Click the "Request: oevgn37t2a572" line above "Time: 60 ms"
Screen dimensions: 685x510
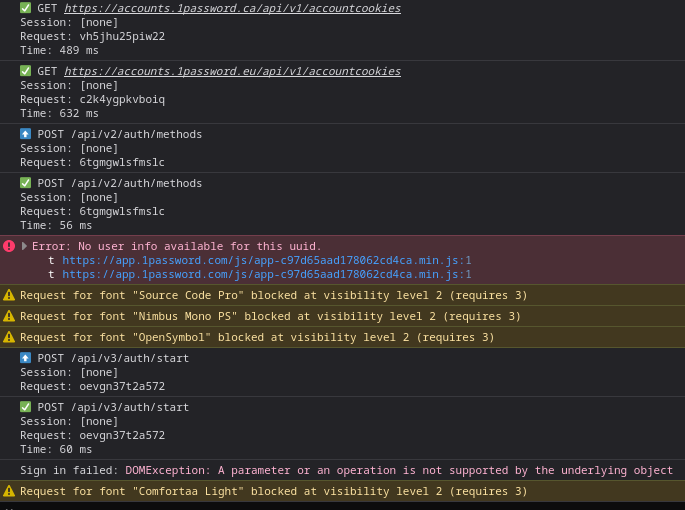[x=92, y=435]
